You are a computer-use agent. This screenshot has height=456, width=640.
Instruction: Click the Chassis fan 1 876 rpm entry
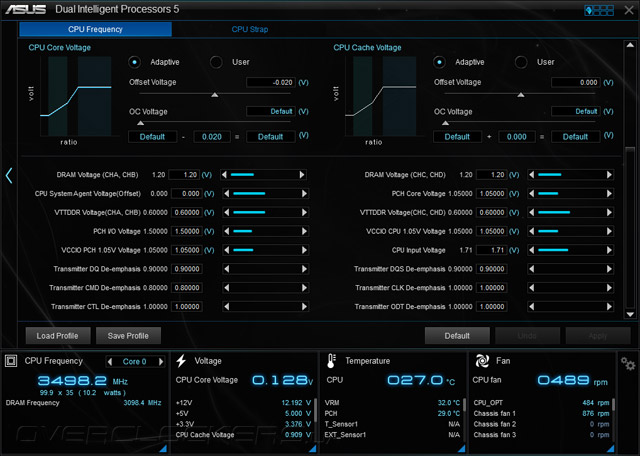pyautogui.click(x=541, y=414)
